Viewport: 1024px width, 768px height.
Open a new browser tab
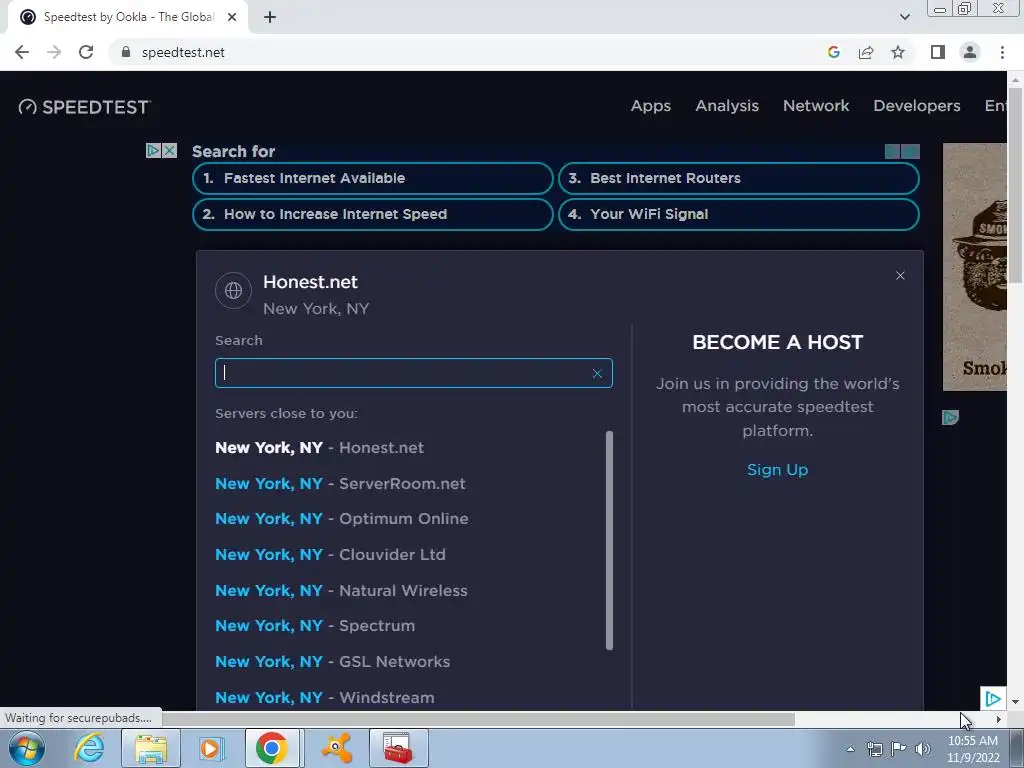pyautogui.click(x=270, y=18)
